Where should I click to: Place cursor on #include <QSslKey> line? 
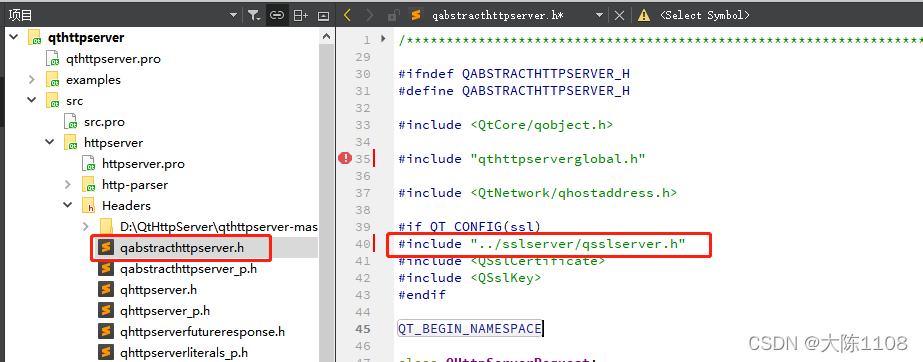tap(469, 277)
